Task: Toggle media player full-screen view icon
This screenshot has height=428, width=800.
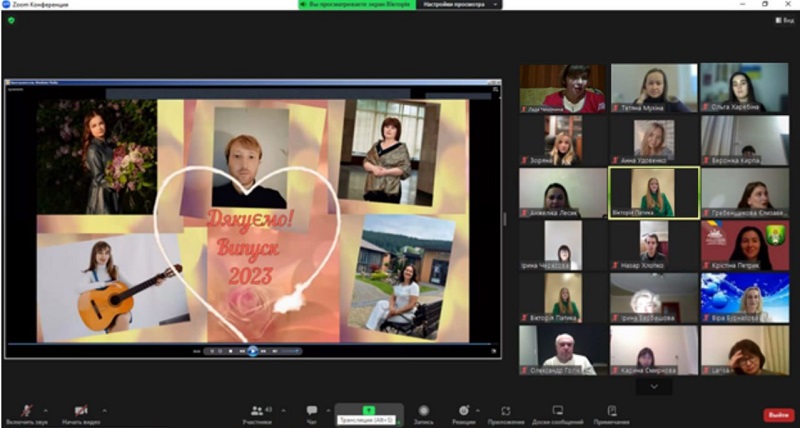Action: pos(494,351)
